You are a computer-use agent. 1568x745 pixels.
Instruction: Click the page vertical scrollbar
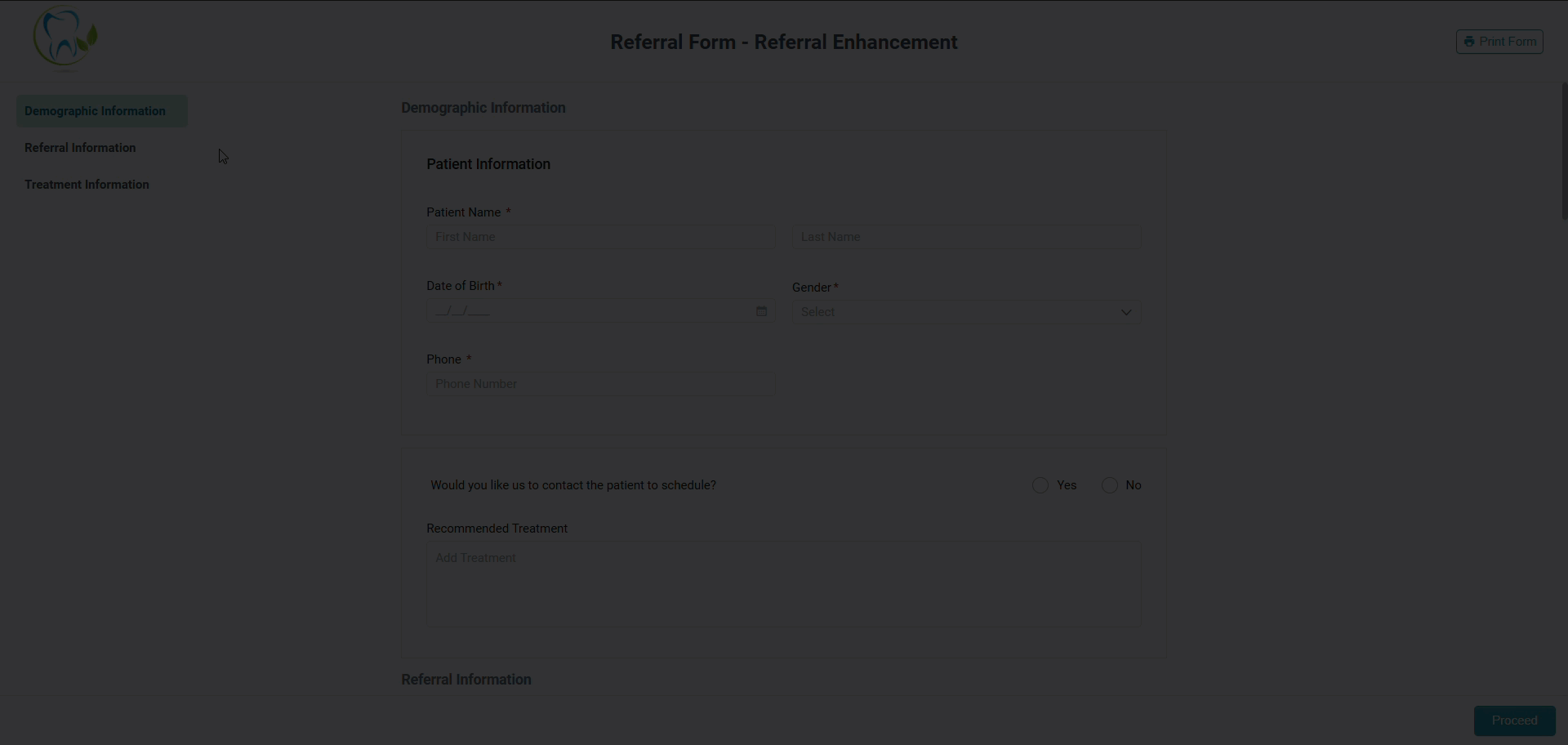[x=1564, y=151]
